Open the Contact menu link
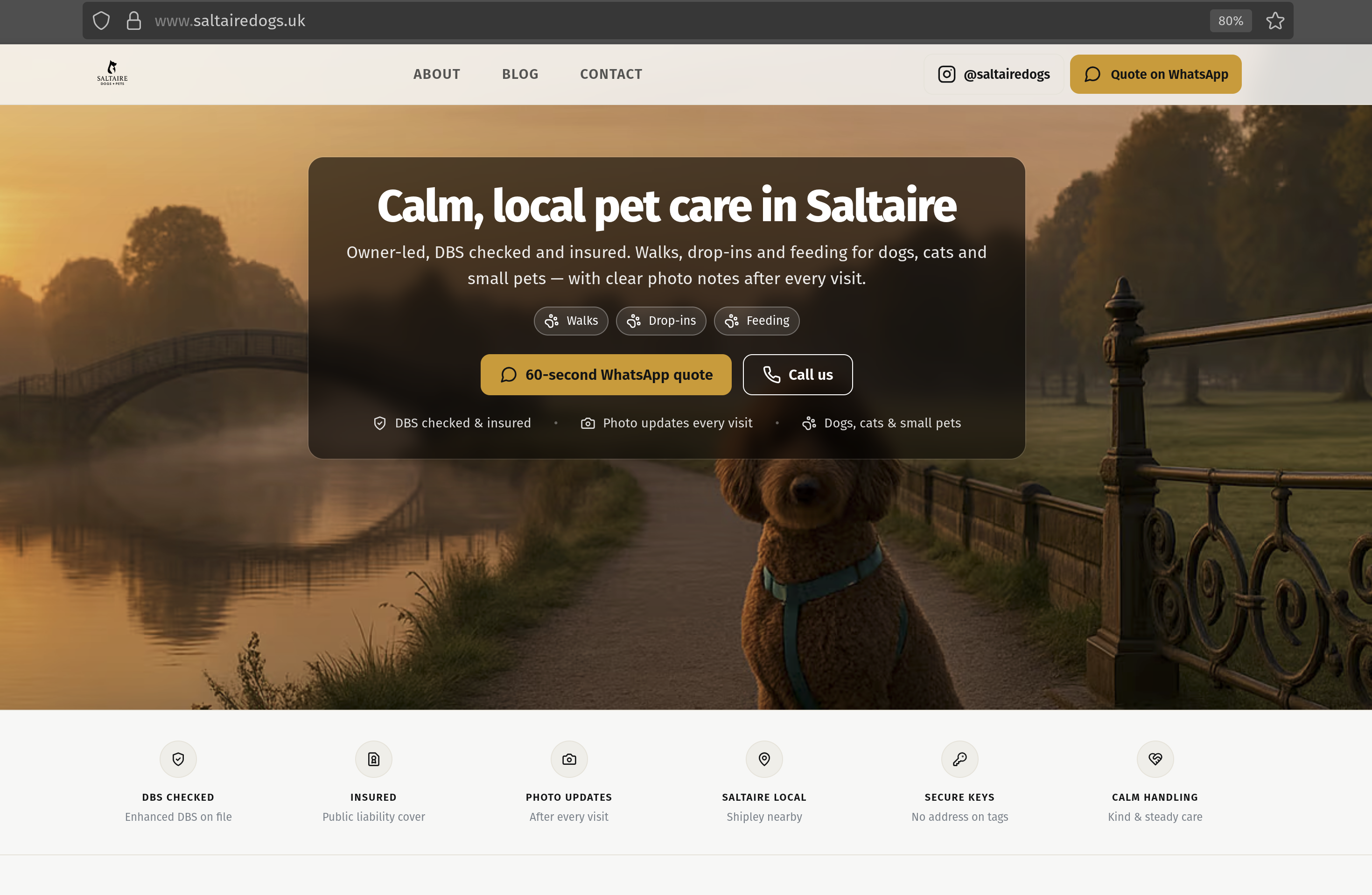 [611, 74]
